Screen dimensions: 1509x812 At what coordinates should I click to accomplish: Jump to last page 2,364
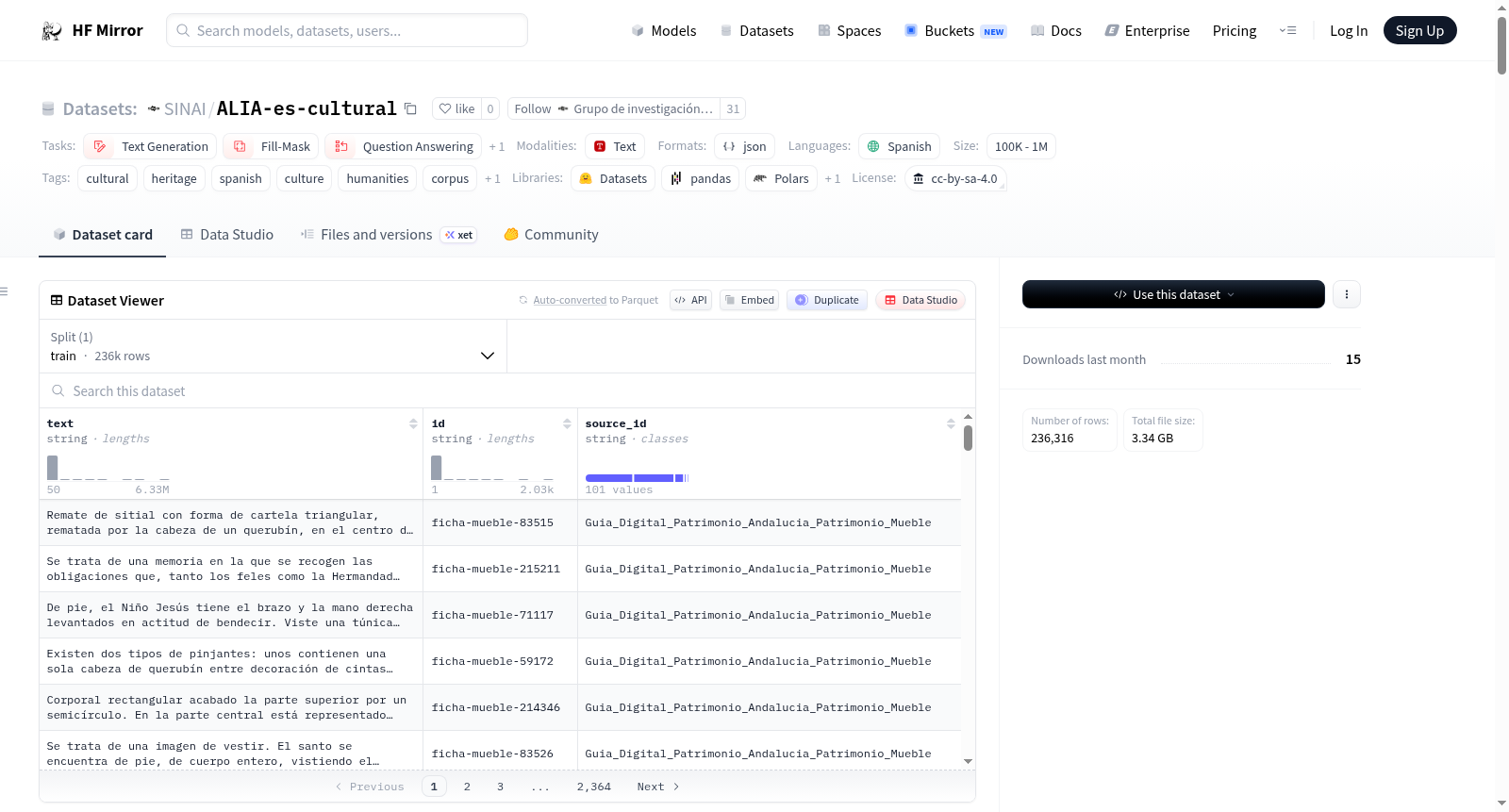[x=594, y=787]
